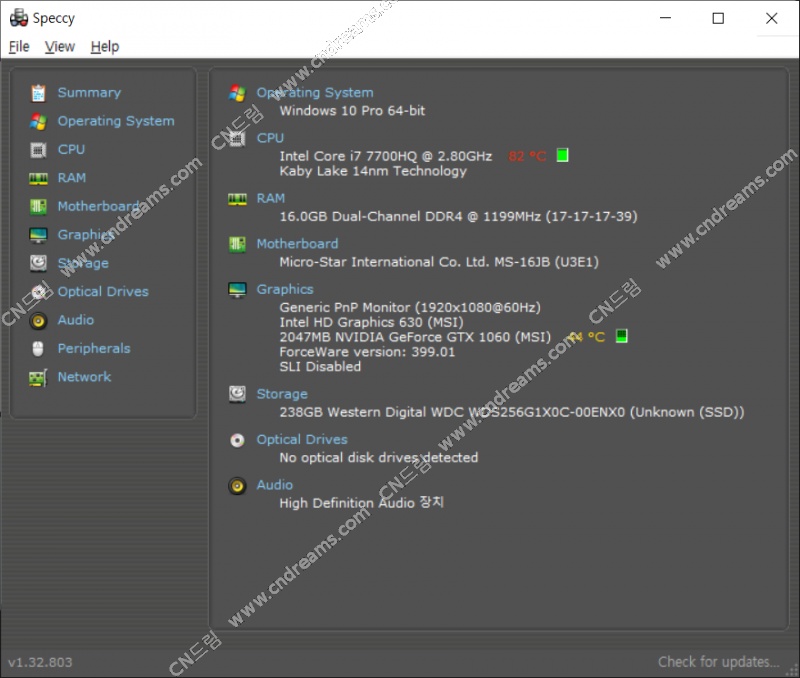Switch to Audio in the sidebar
This screenshot has width=800, height=678.
pyautogui.click(x=76, y=320)
